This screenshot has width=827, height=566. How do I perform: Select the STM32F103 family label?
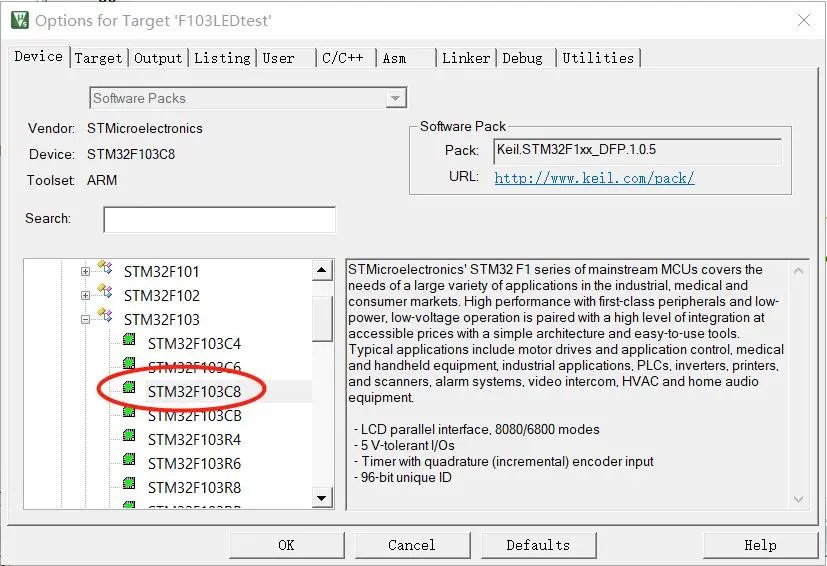161,320
